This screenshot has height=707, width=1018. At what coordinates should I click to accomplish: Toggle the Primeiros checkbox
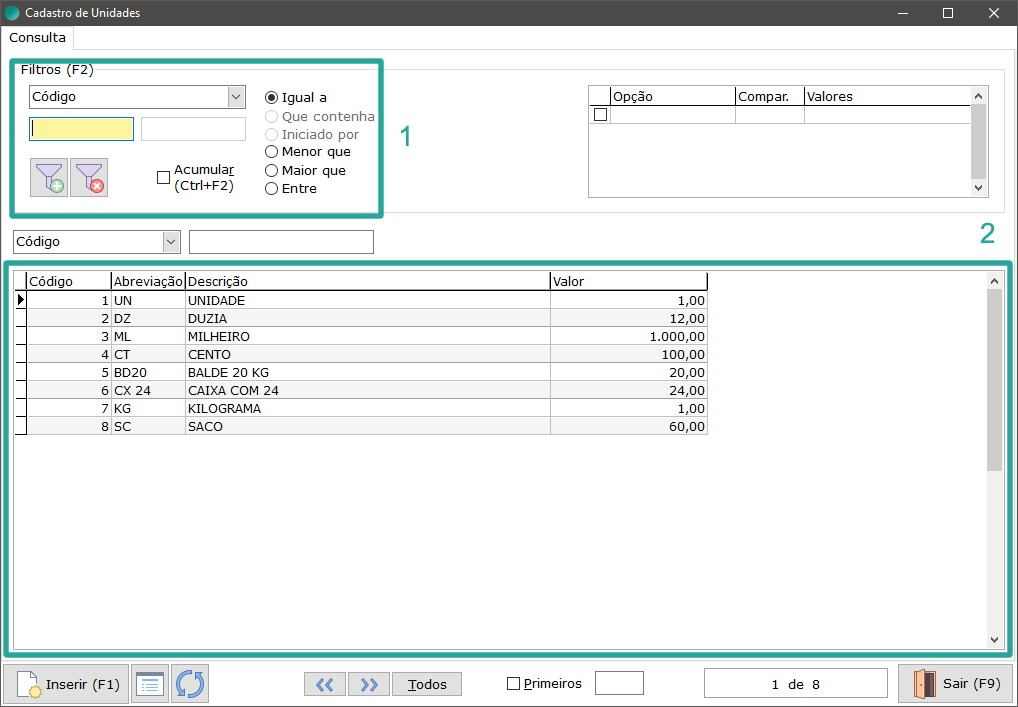click(x=514, y=684)
